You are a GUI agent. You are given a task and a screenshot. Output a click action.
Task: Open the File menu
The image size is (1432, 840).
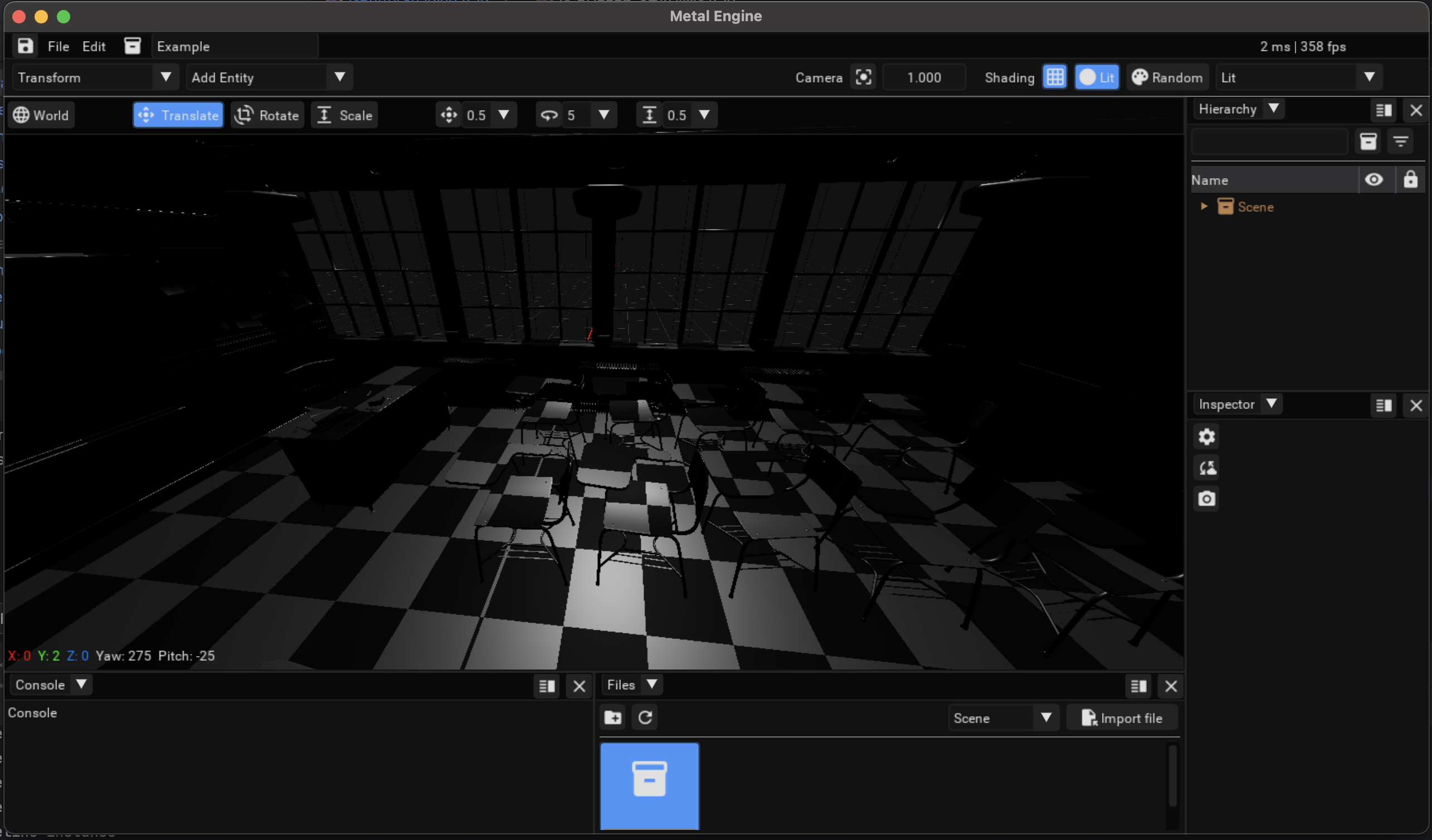click(x=58, y=47)
